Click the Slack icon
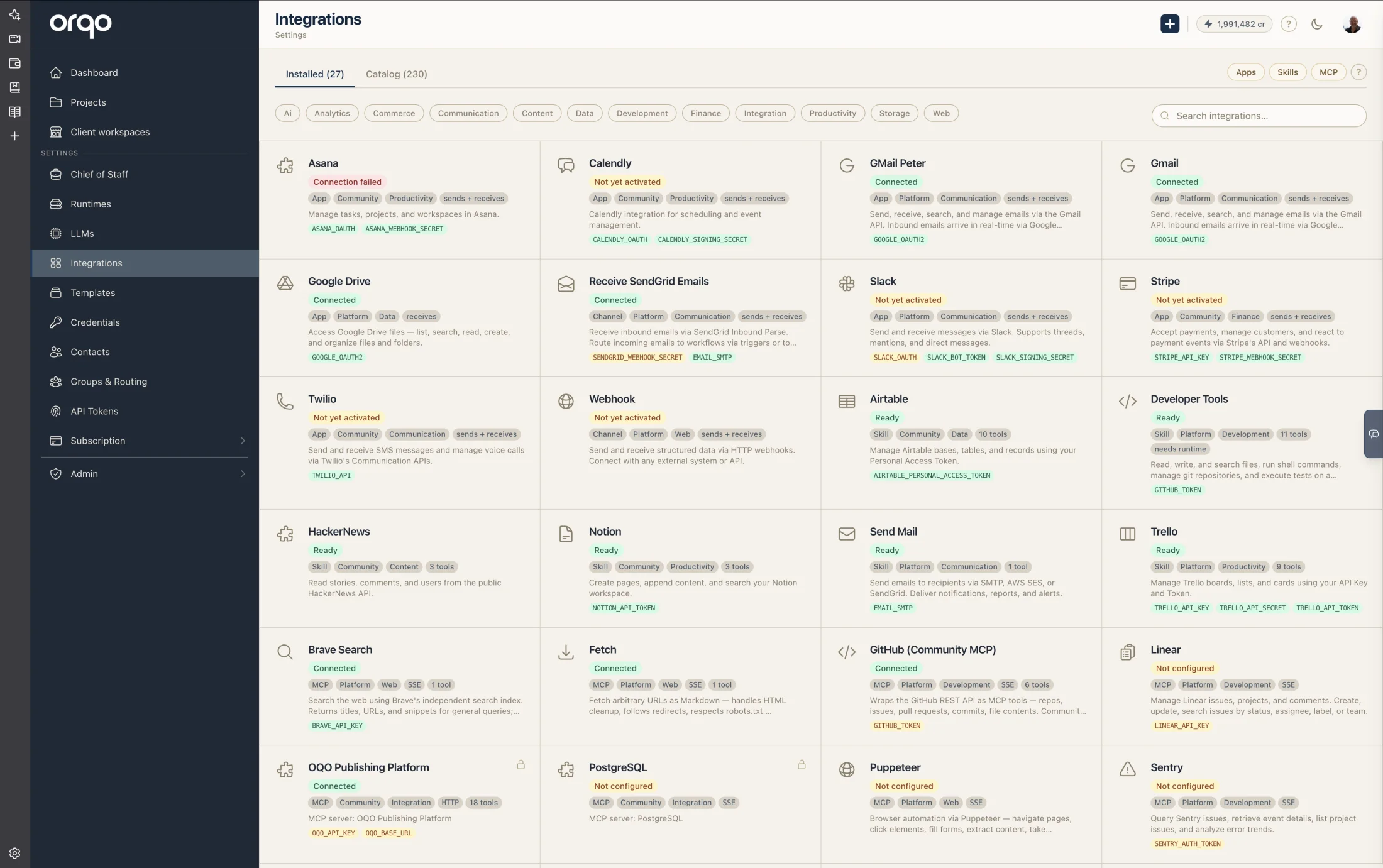 (847, 283)
